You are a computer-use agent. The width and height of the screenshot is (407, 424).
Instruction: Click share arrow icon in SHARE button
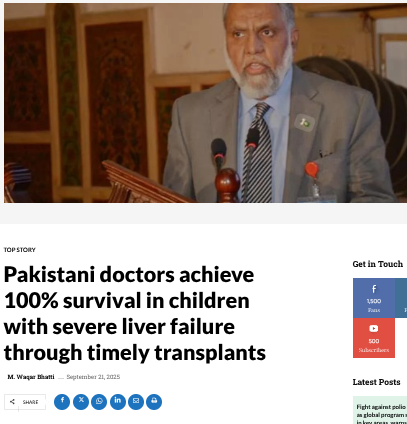[x=12, y=402]
